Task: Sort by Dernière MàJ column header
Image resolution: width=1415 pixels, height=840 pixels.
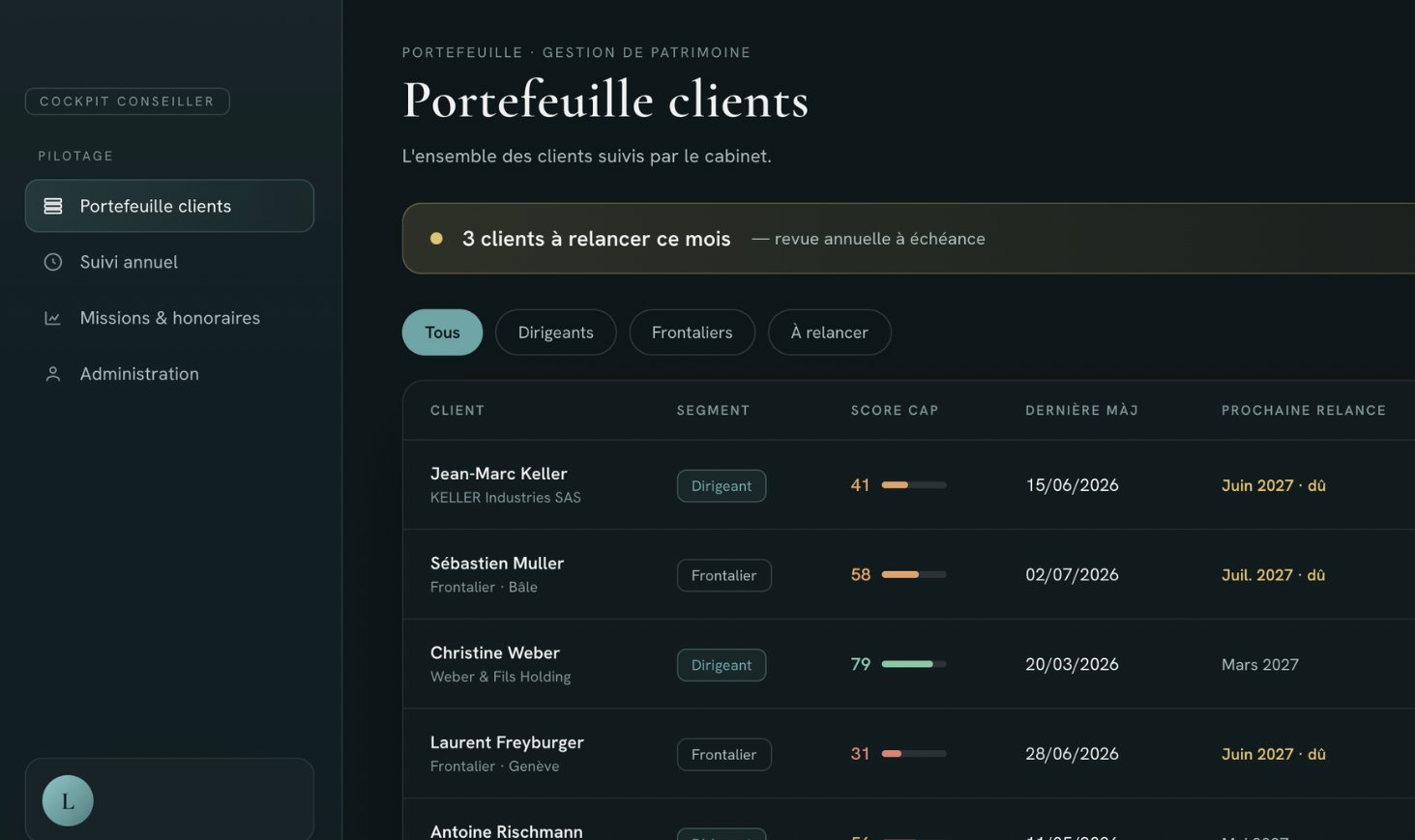Action: click(x=1081, y=411)
